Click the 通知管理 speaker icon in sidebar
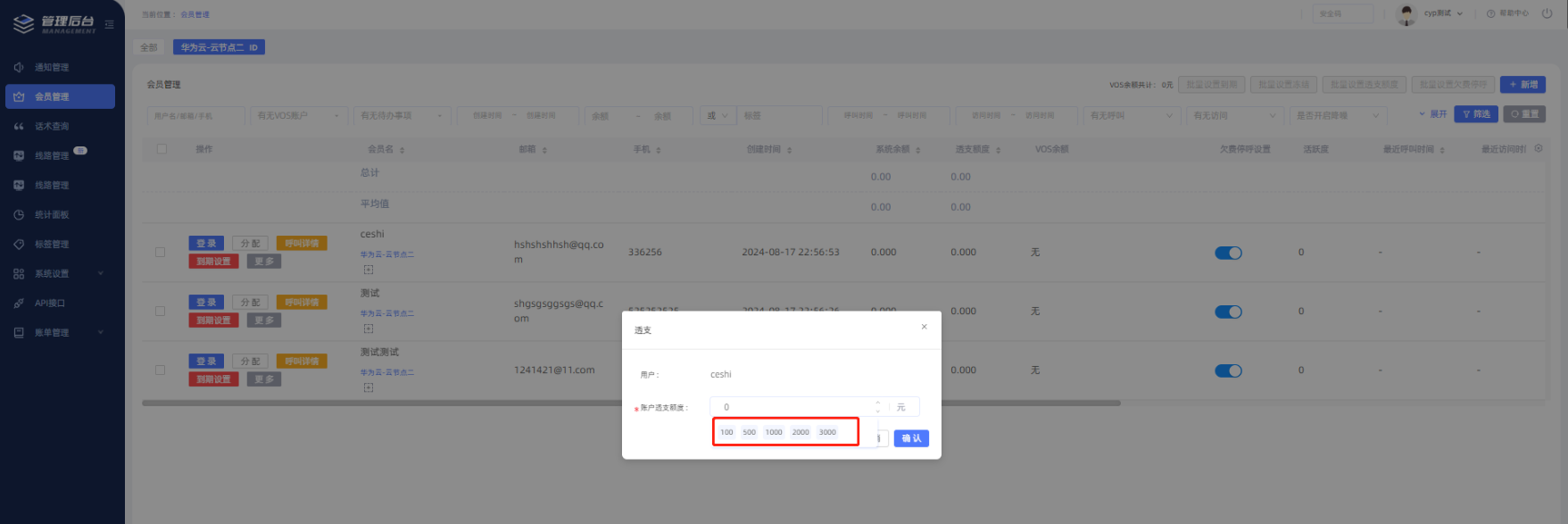Screen dimensions: 1568x524 [19, 67]
